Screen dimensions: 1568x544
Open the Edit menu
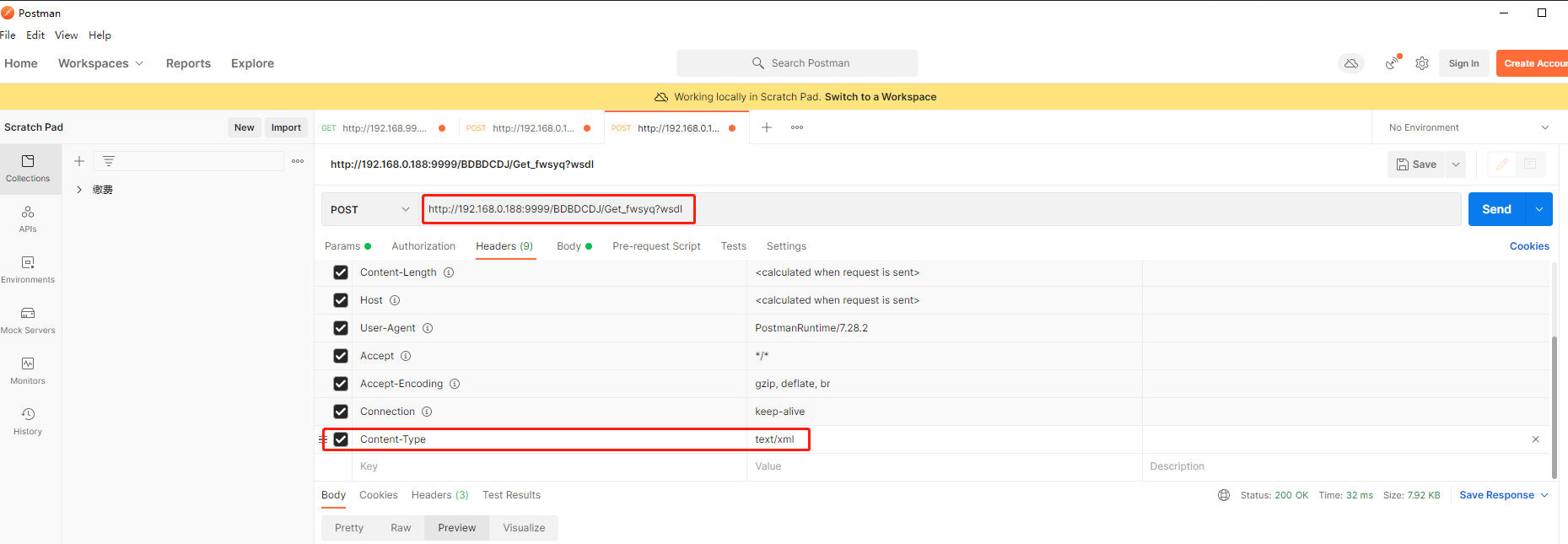coord(35,35)
